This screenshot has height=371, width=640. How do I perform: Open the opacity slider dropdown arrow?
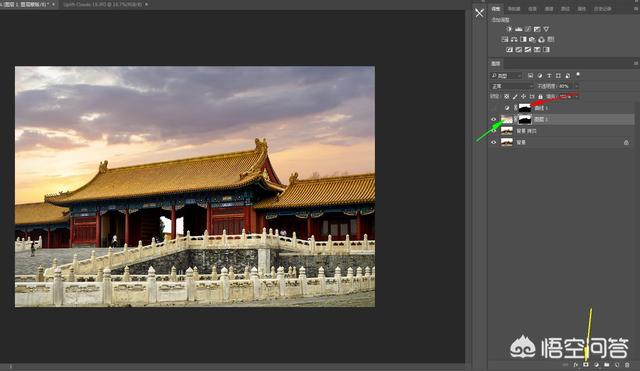click(x=577, y=86)
